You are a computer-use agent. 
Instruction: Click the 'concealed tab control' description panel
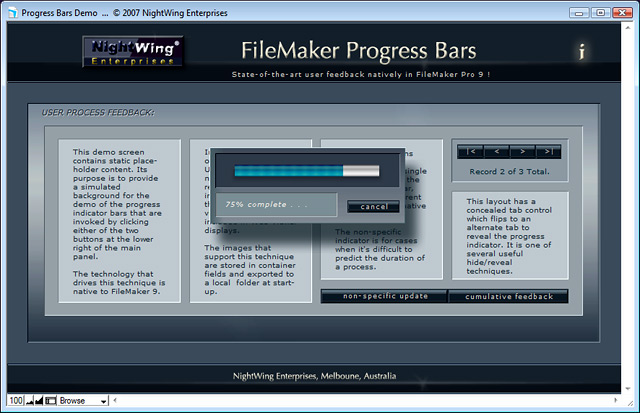[510, 235]
